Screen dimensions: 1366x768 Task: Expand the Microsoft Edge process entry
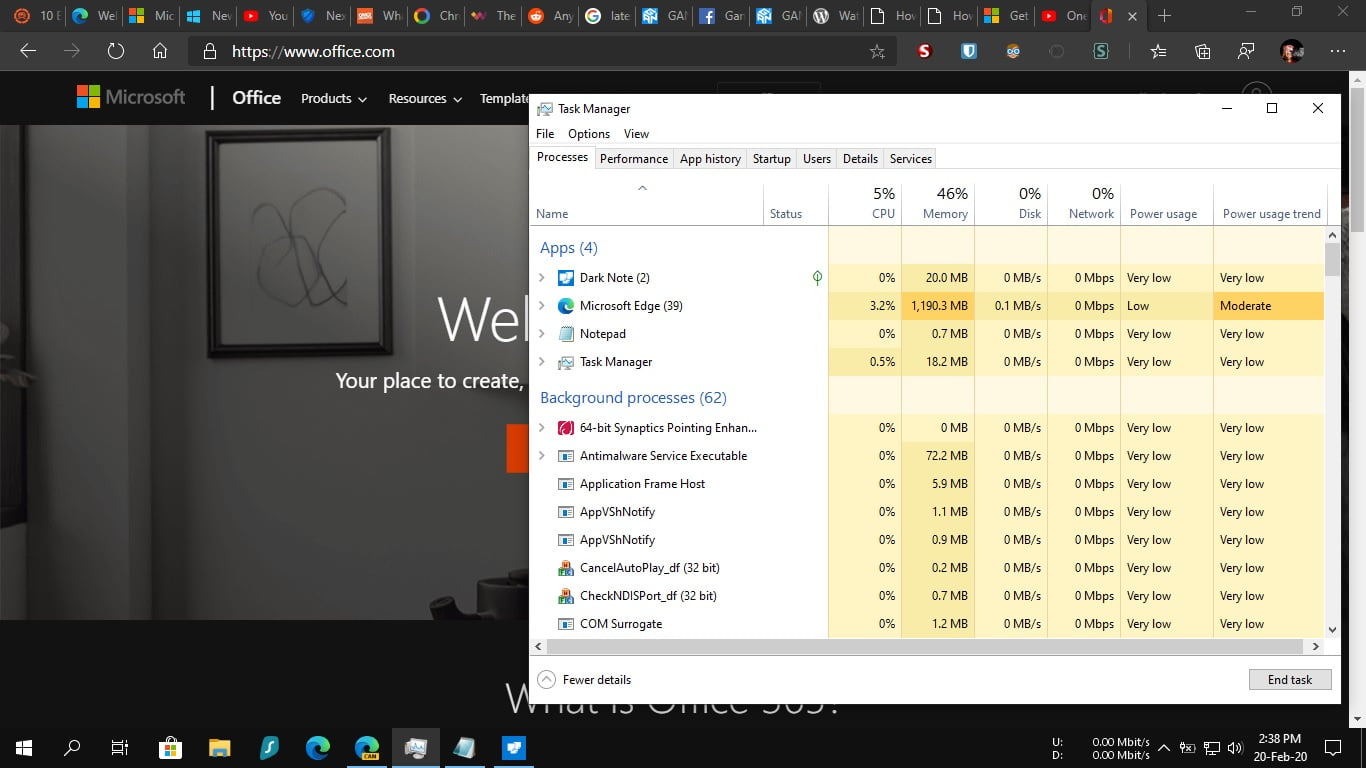pyautogui.click(x=542, y=305)
